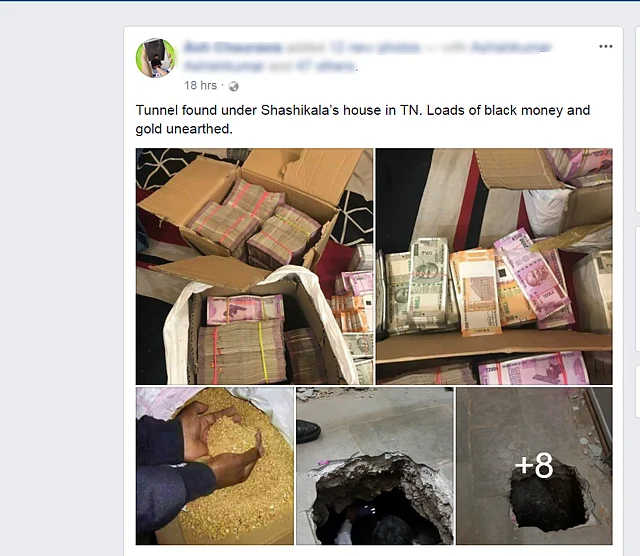Click the black shoe beside the hole
Image resolution: width=640 pixels, height=556 pixels.
coord(308,431)
